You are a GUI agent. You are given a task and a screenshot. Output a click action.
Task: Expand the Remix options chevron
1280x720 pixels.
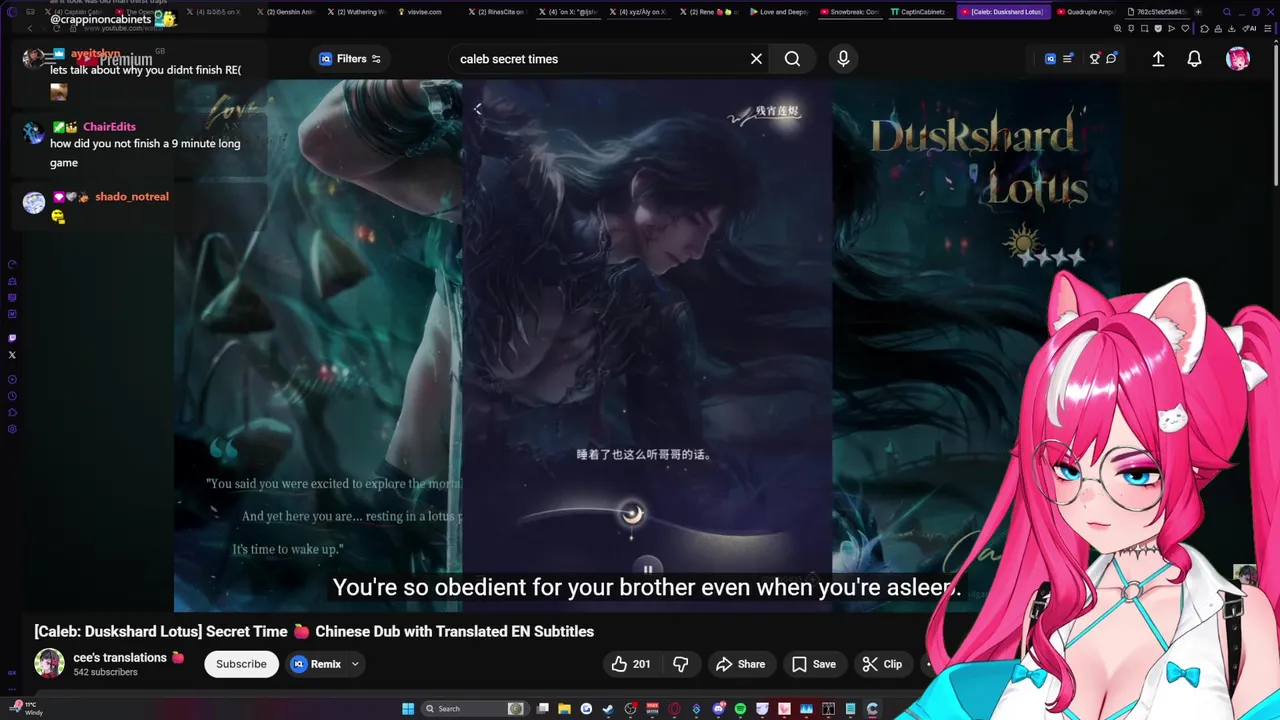coord(355,664)
